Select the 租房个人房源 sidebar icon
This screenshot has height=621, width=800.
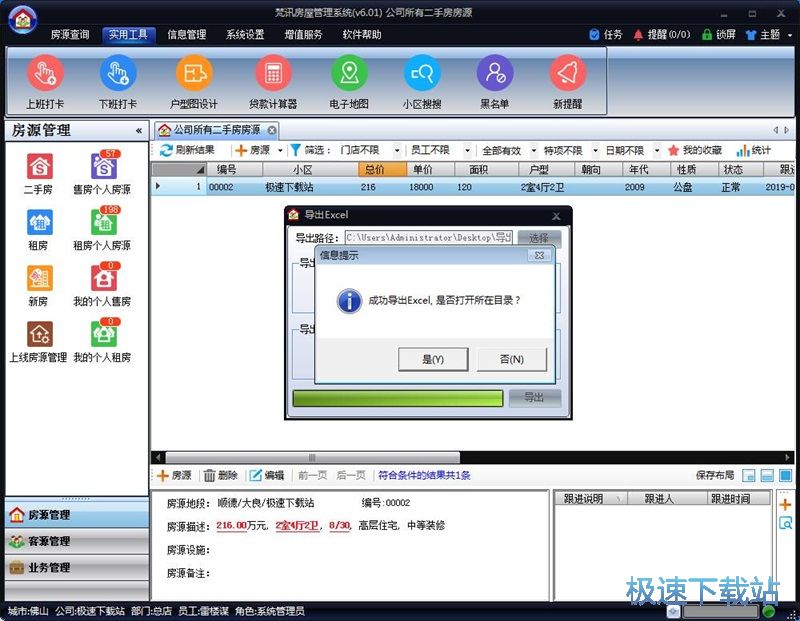pos(104,221)
